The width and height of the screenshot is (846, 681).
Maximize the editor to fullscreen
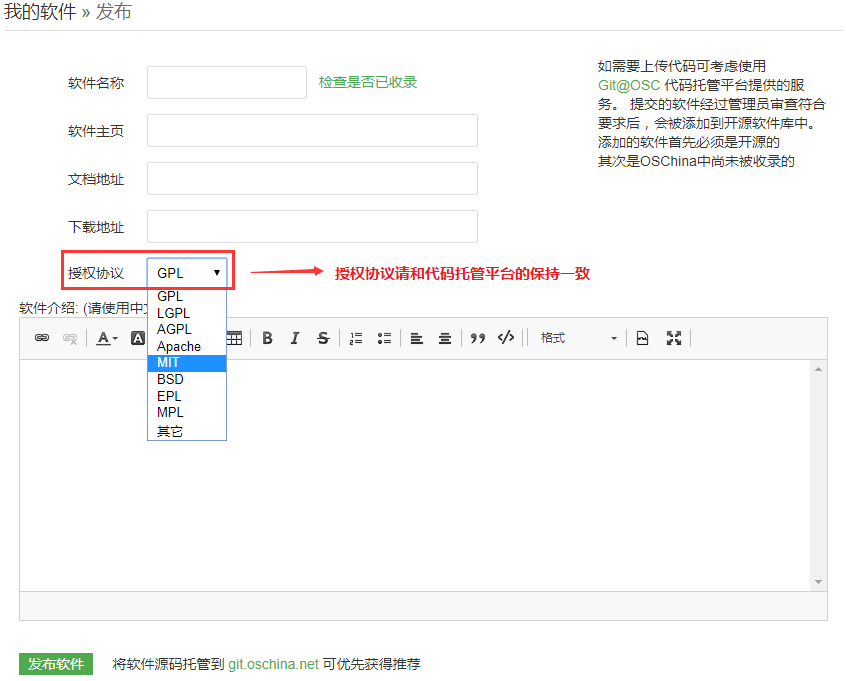tap(674, 338)
